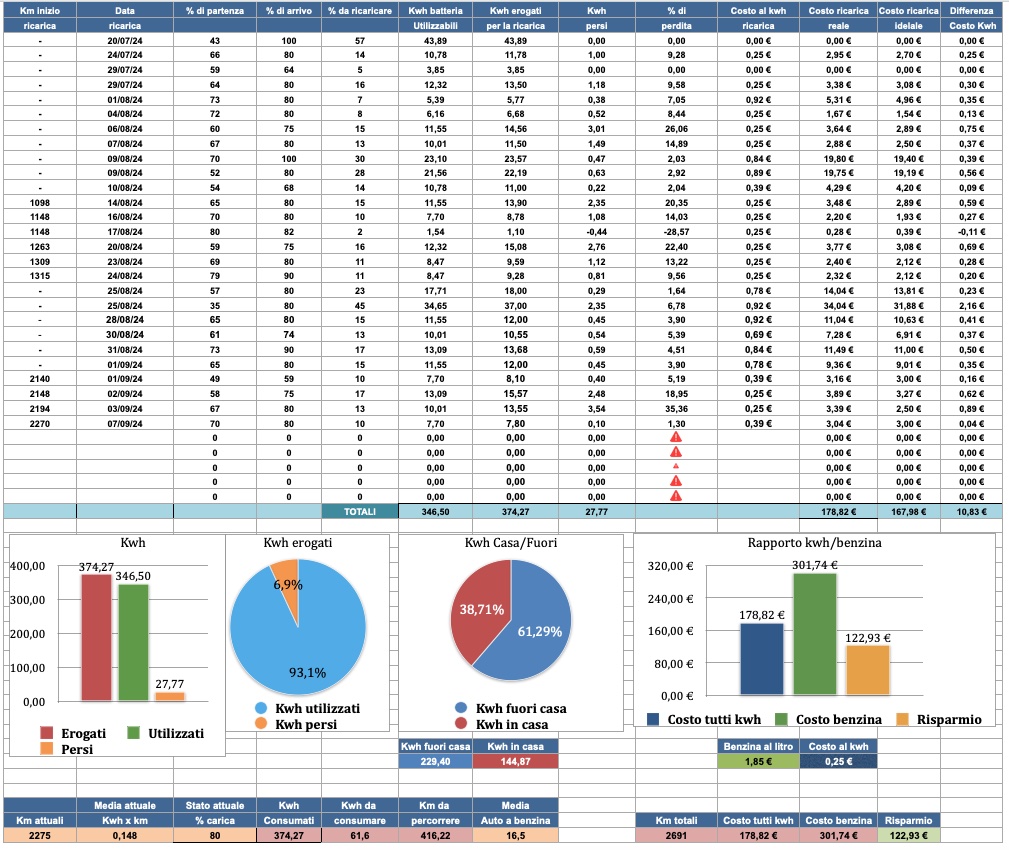
Task: Click the TOTALI label cell
Action: [x=359, y=511]
